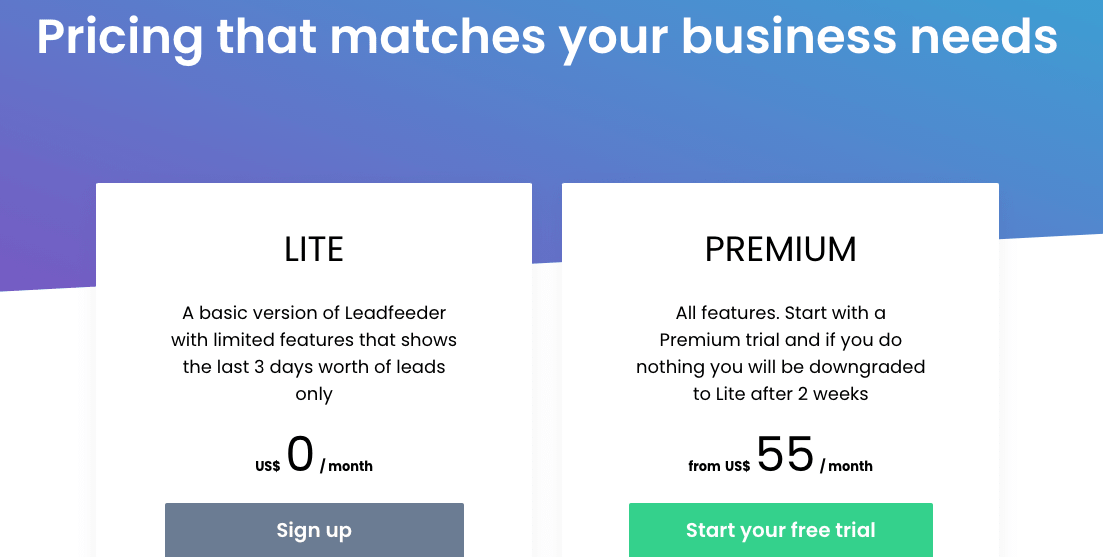
Task: Click the Premium plan's "from US$" label
Action: pyautogui.click(x=719, y=466)
